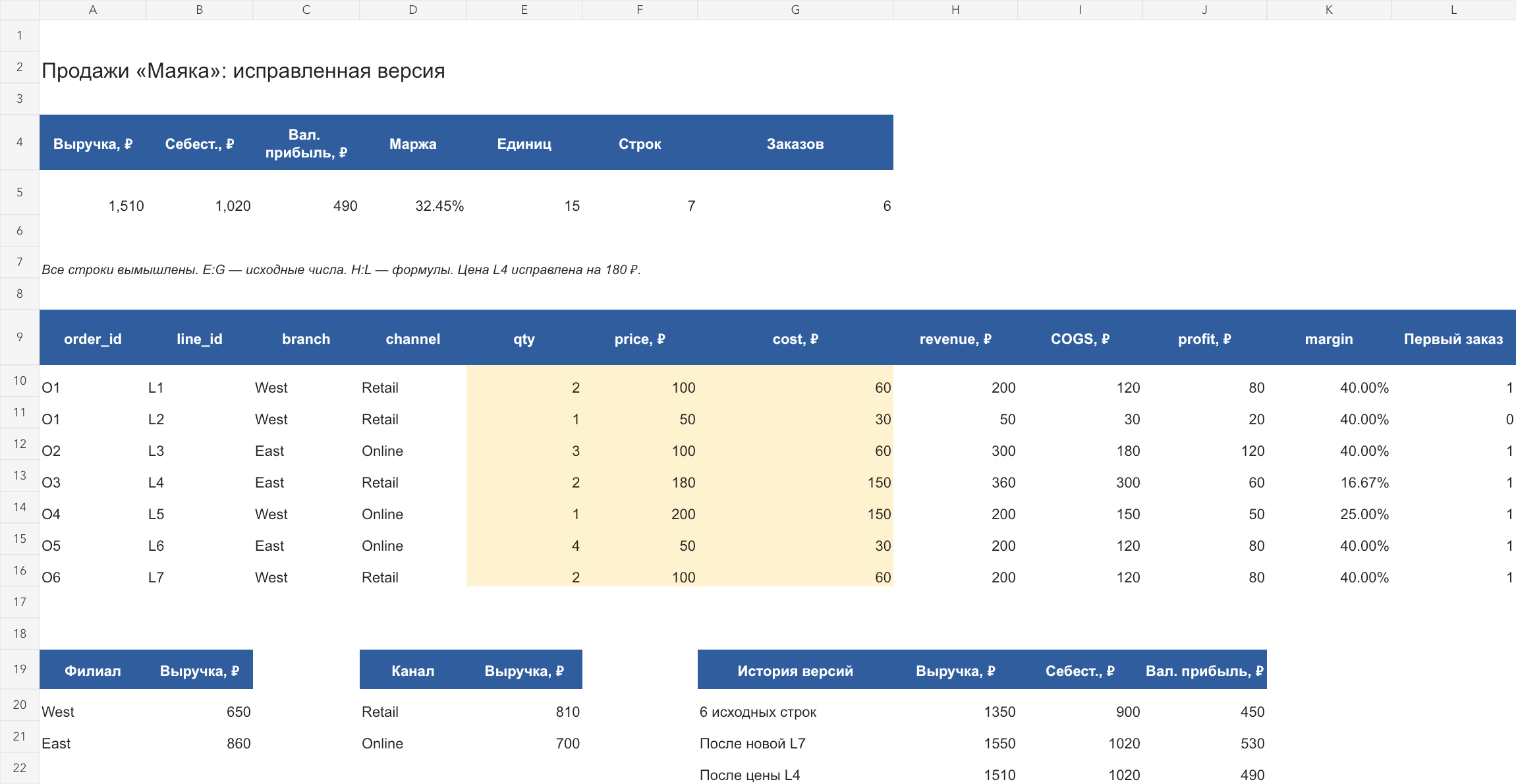Click the 'Филиал' table header

pyautogui.click(x=93, y=671)
